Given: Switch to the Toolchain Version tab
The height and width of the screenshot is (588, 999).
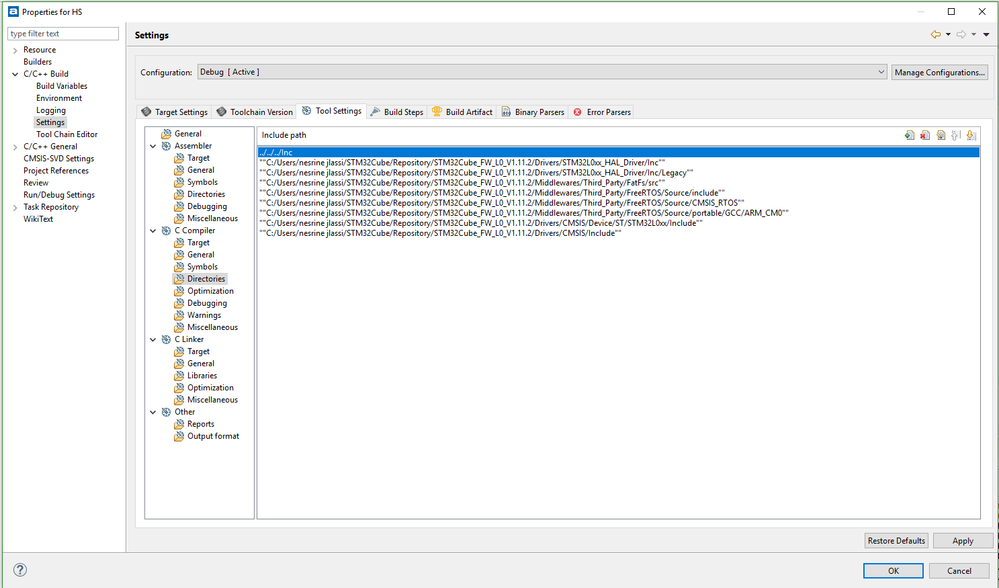Looking at the screenshot, I should coord(254,111).
